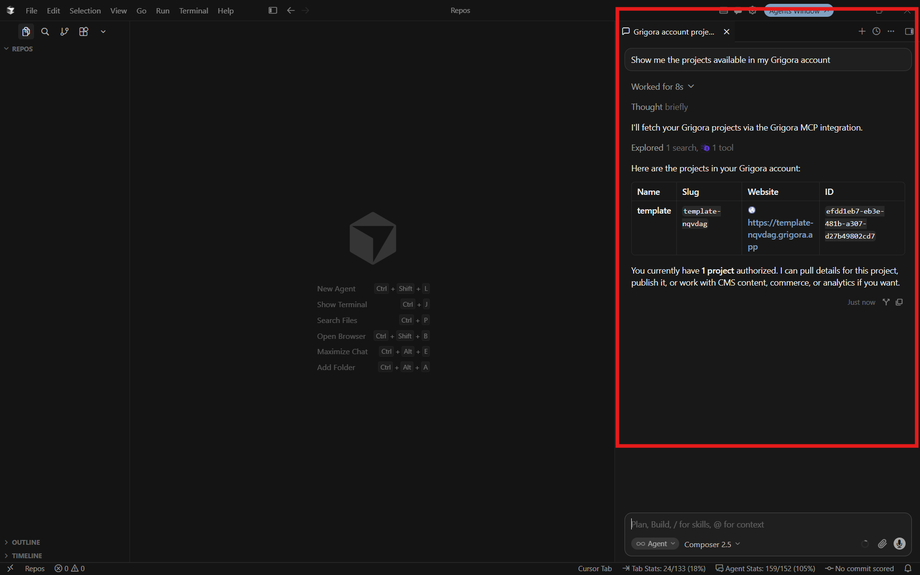Image resolution: width=920 pixels, height=575 pixels.
Task: Open the View menu
Action: 119,11
